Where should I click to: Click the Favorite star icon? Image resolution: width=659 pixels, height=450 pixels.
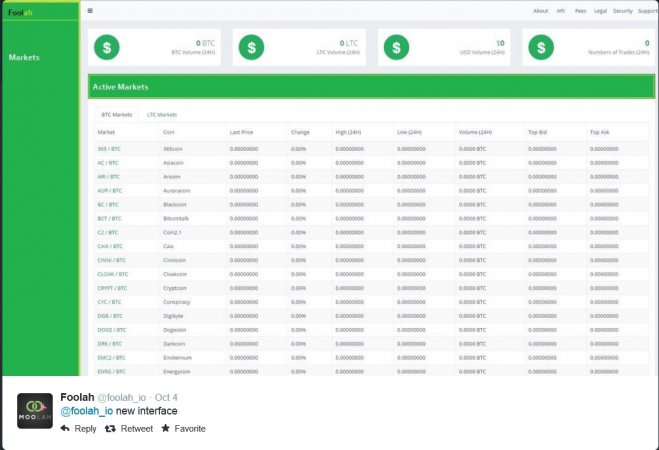pyautogui.click(x=166, y=428)
